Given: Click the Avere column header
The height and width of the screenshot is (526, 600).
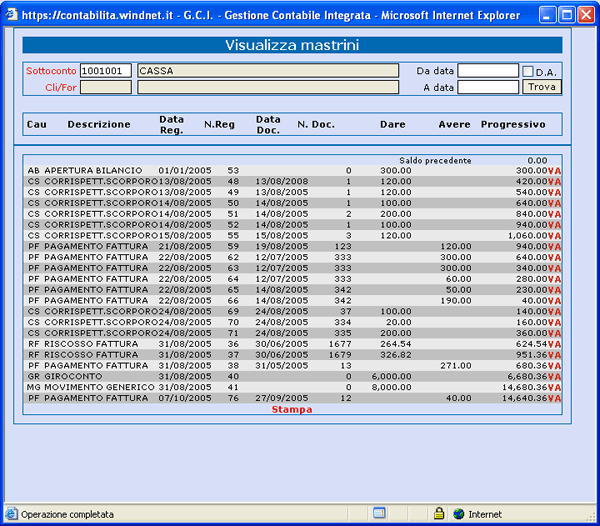Looking at the screenshot, I should [454, 124].
